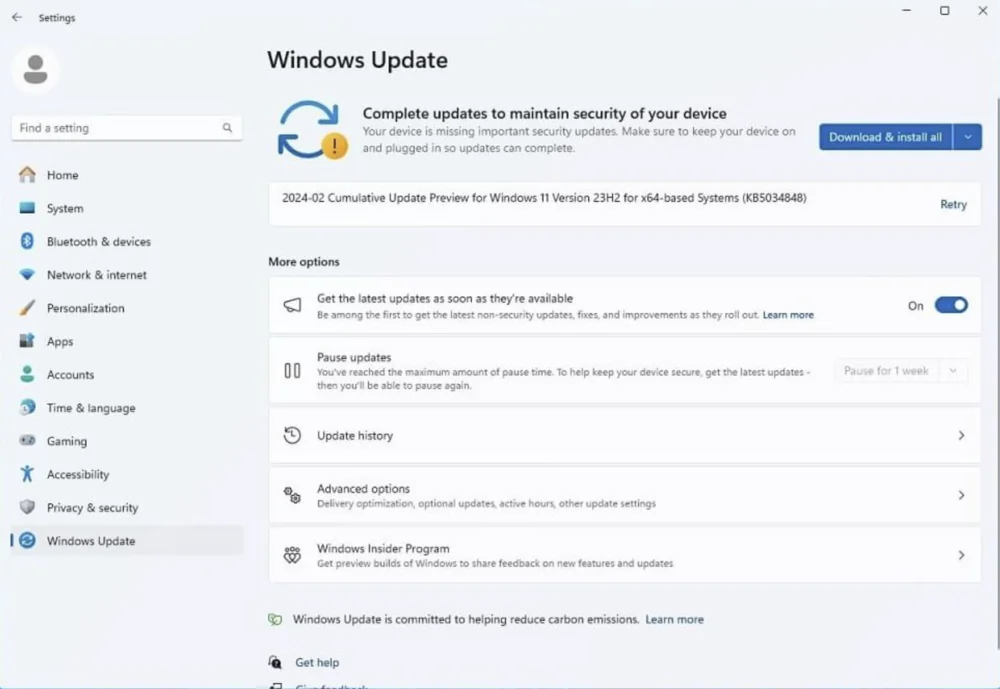Click the Accessibility figure icon
This screenshot has height=689, width=1000.
[27, 473]
